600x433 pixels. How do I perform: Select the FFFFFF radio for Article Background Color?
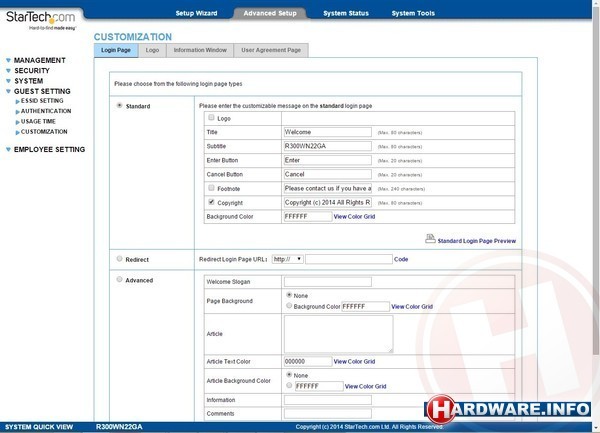click(x=289, y=385)
